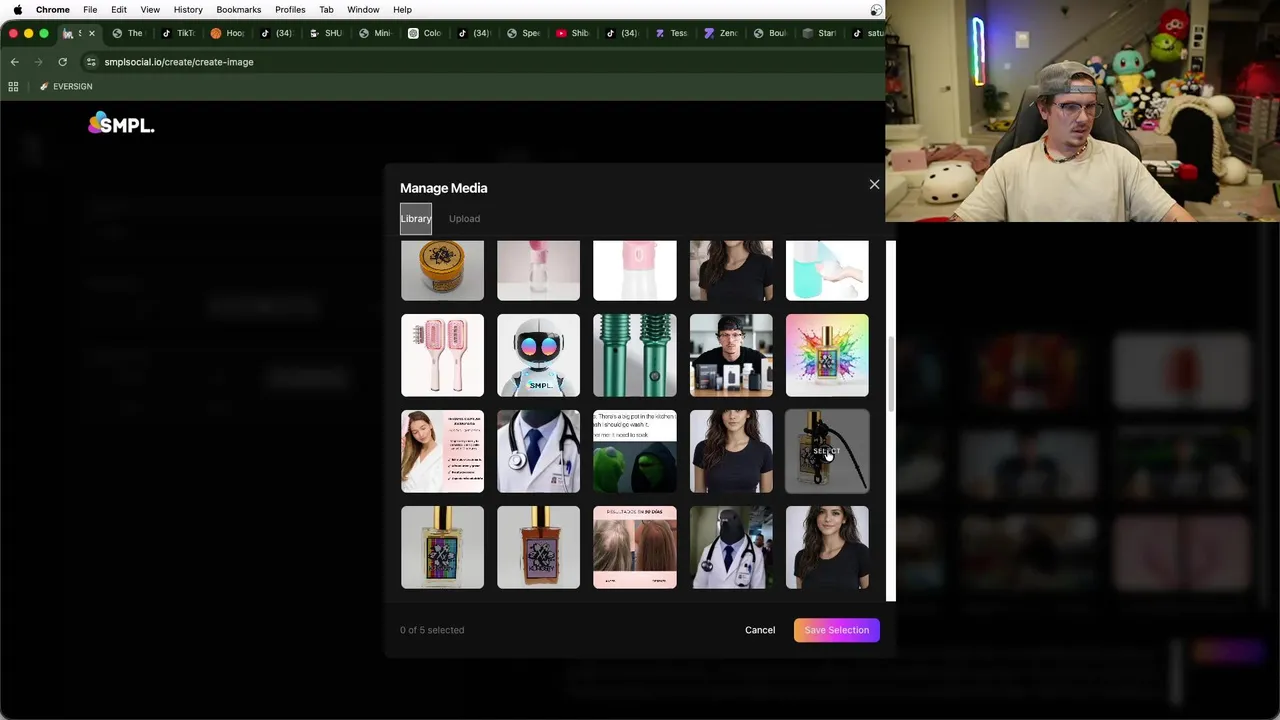1280x720 pixels.
Task: Select the orange jar thumbnail
Action: 442,270
